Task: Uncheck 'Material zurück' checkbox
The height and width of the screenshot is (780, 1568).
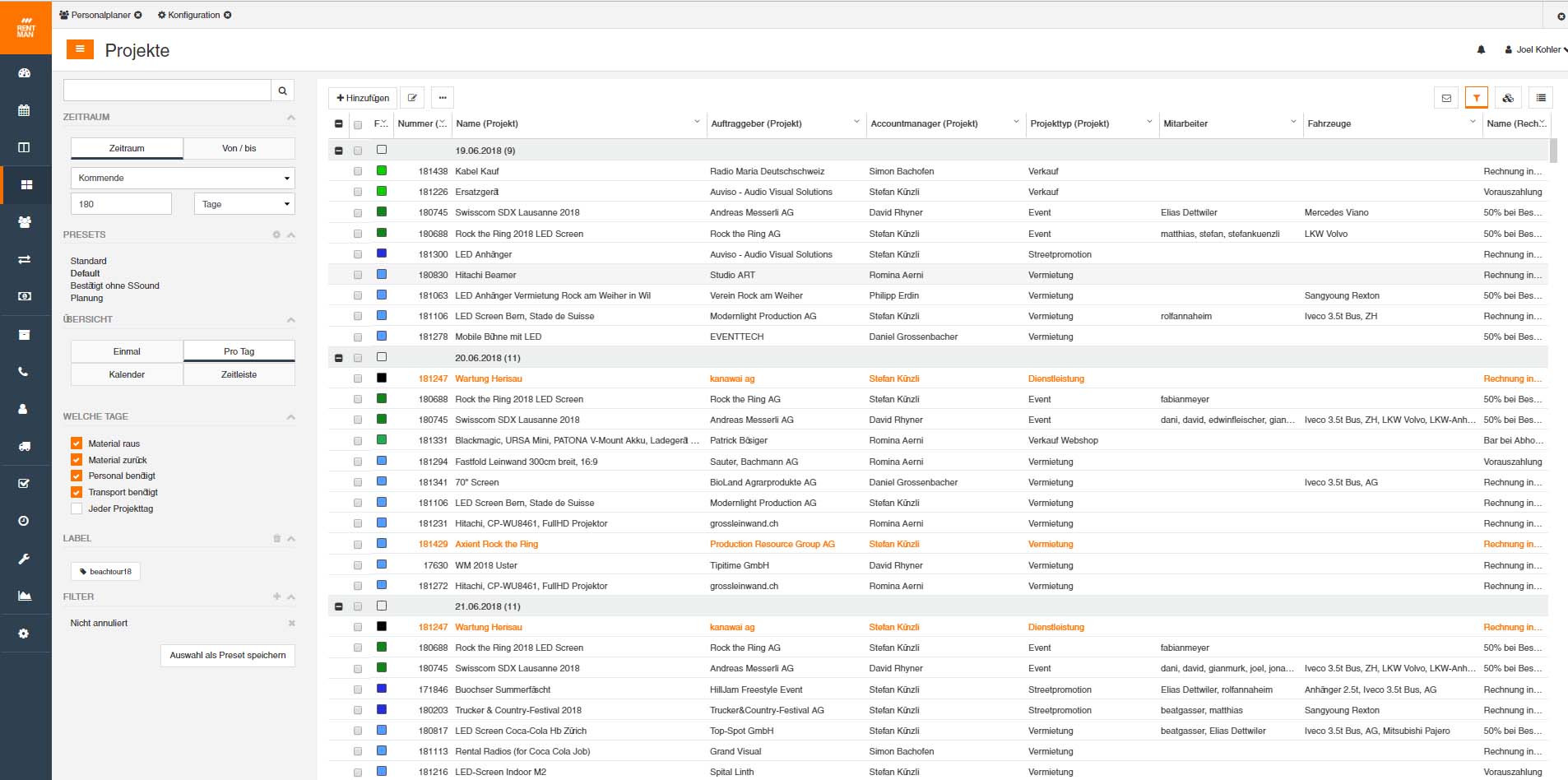Action: point(77,459)
